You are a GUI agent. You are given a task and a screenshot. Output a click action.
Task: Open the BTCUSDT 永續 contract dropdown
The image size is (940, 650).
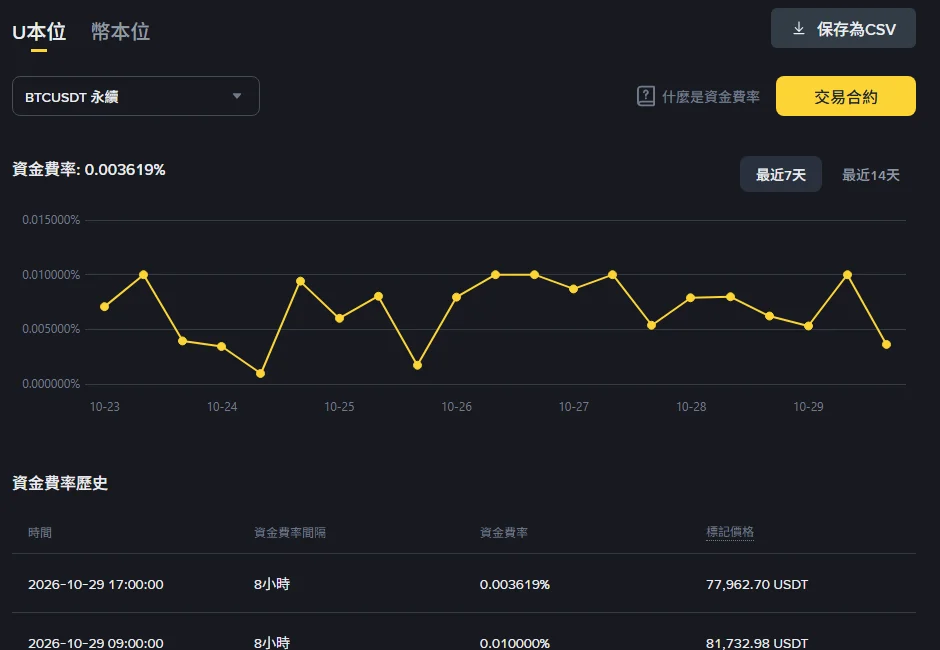click(x=135, y=96)
